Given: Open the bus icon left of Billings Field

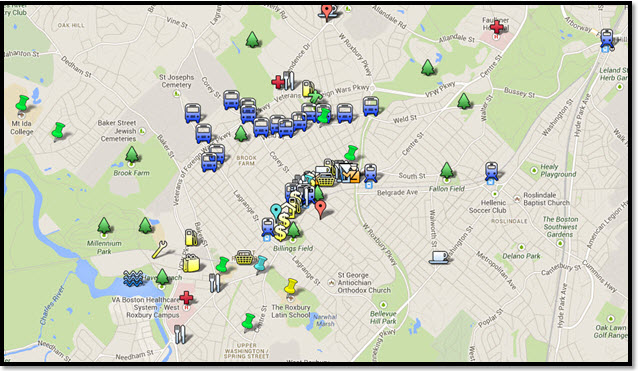Looking at the screenshot, I should pos(268,227).
